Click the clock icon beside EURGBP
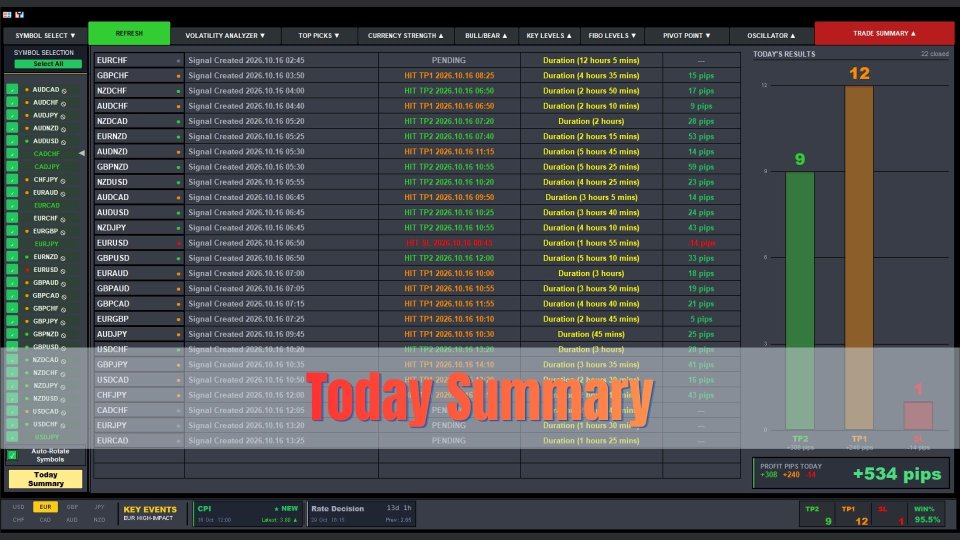The width and height of the screenshot is (960, 540). point(63,232)
